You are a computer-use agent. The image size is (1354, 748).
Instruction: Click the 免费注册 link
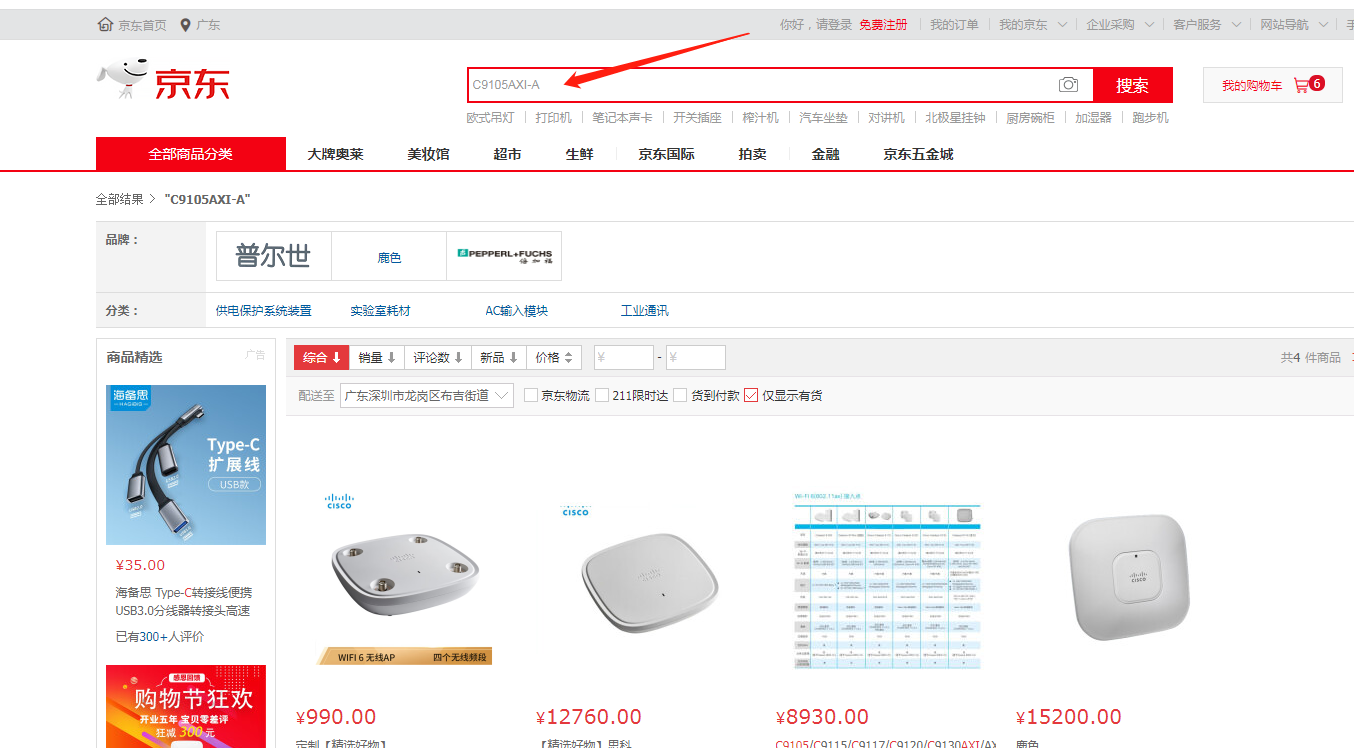point(883,24)
